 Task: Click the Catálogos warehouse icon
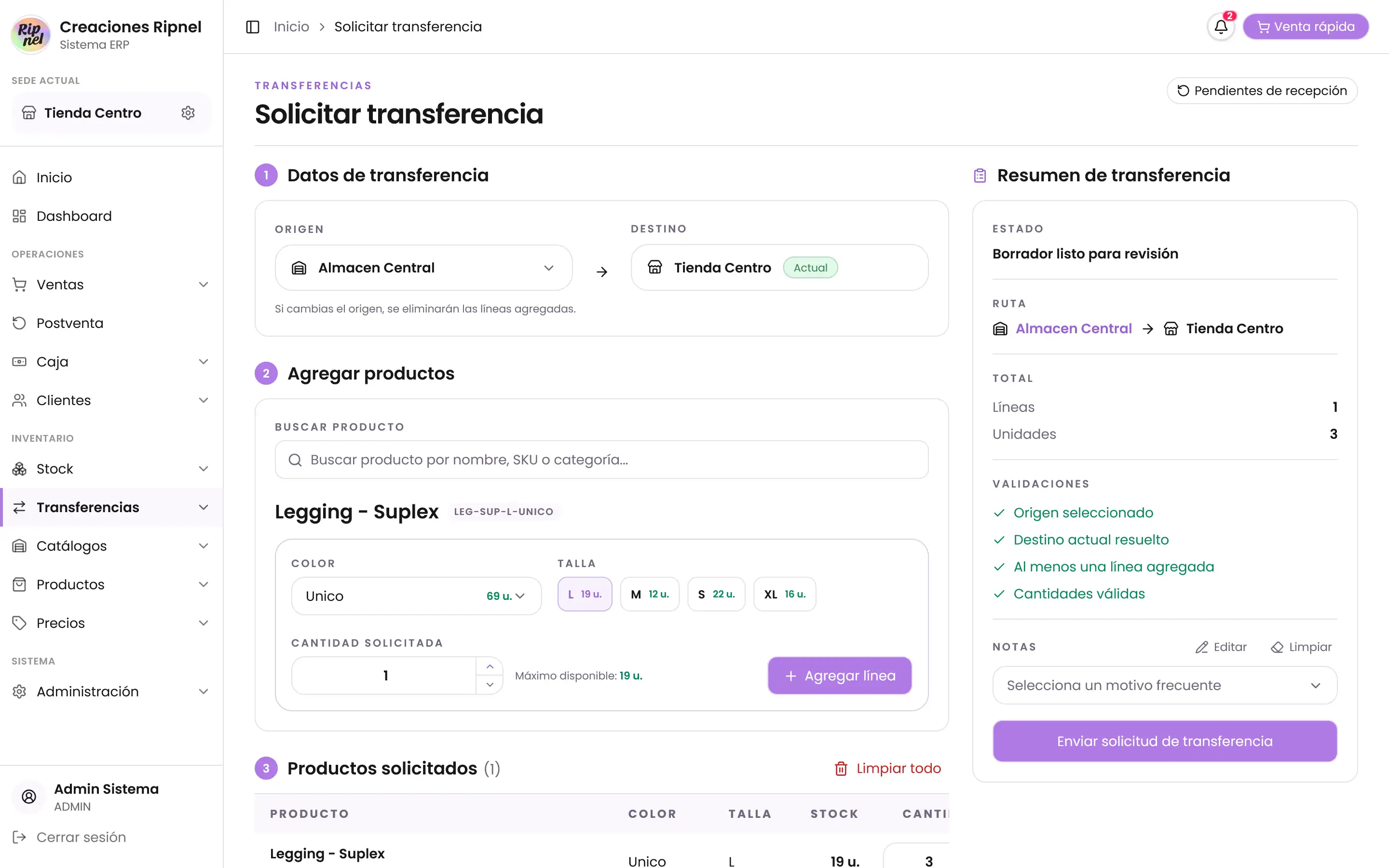tap(19, 546)
